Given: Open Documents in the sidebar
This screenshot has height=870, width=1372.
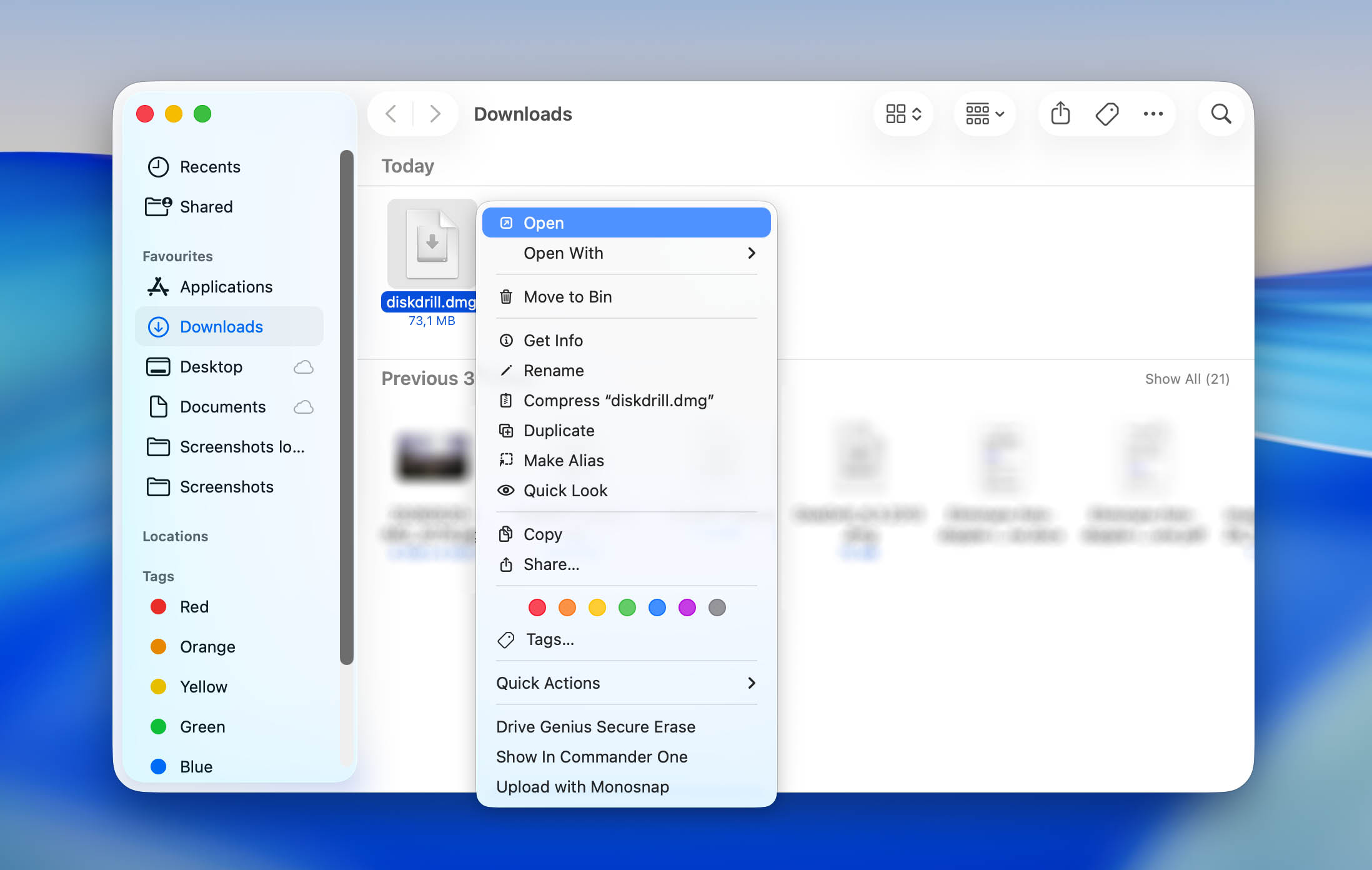Looking at the screenshot, I should (229, 407).
